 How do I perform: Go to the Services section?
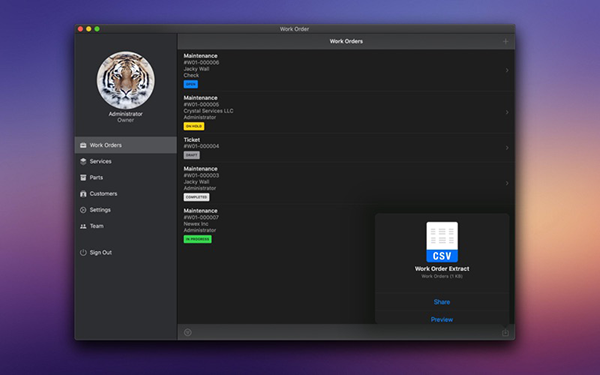point(101,161)
